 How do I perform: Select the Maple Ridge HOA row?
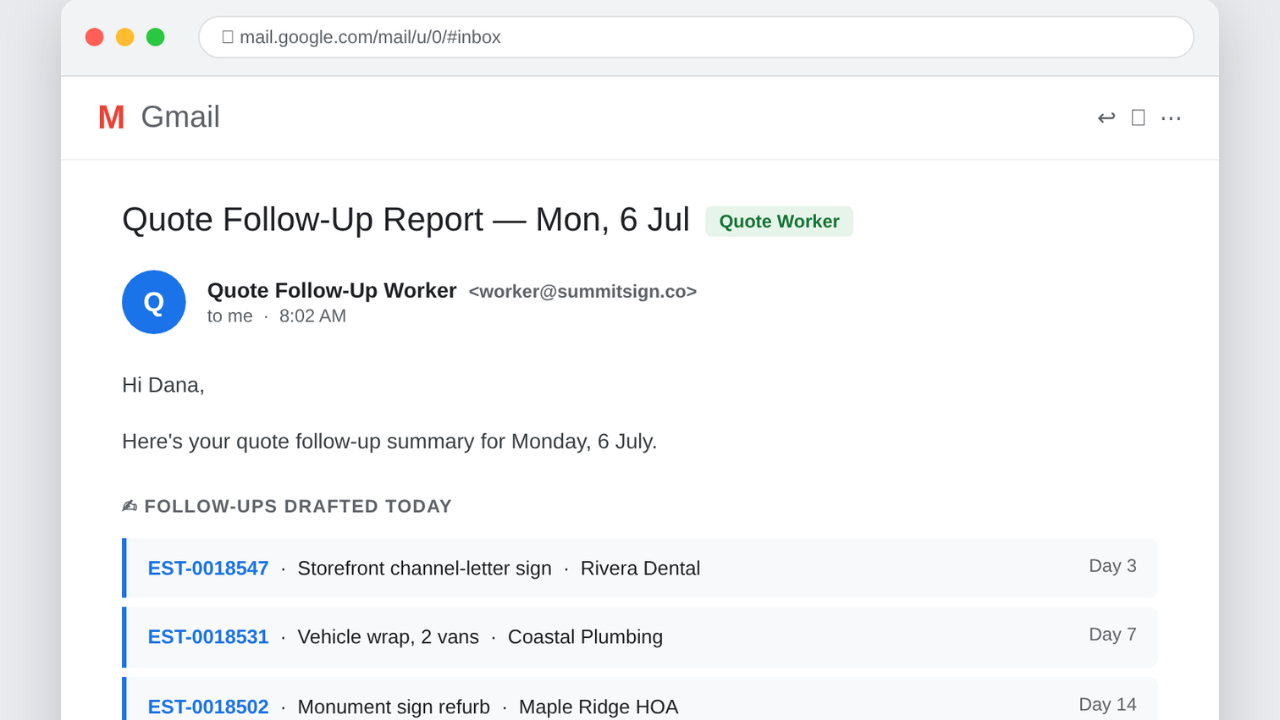click(640, 699)
